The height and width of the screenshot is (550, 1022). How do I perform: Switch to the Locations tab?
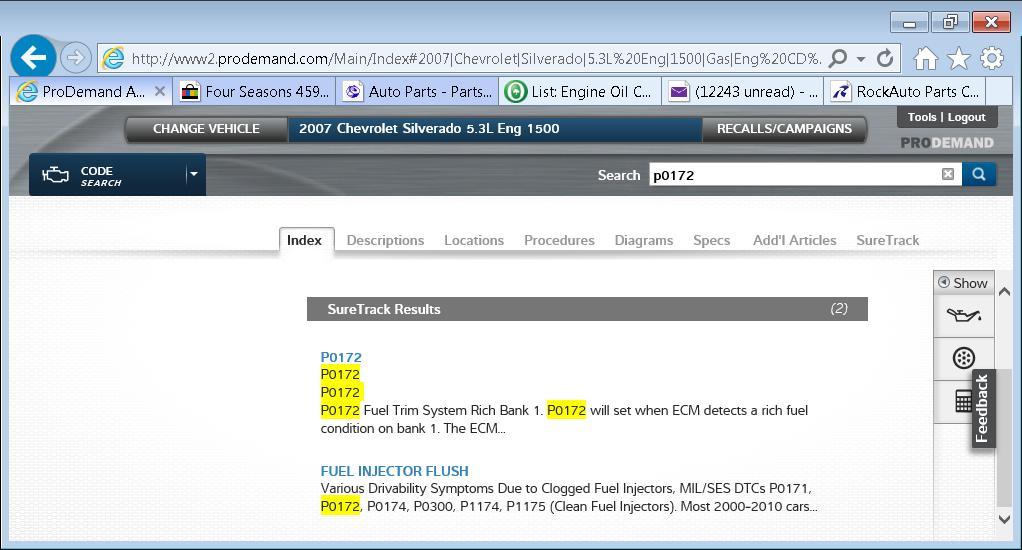click(474, 240)
